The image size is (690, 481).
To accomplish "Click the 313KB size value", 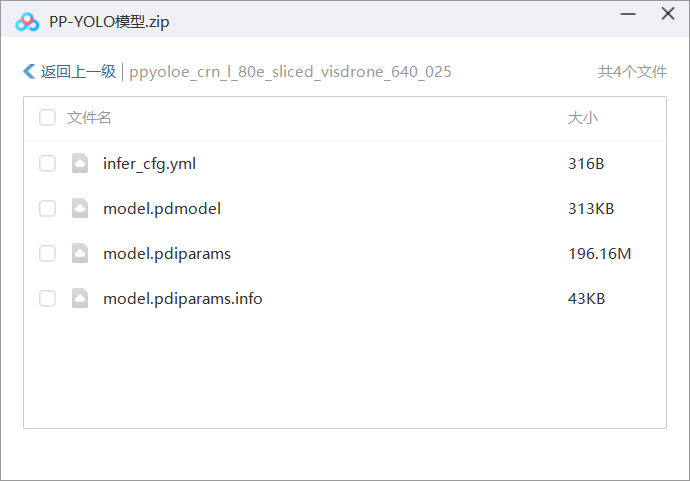I will (x=591, y=209).
